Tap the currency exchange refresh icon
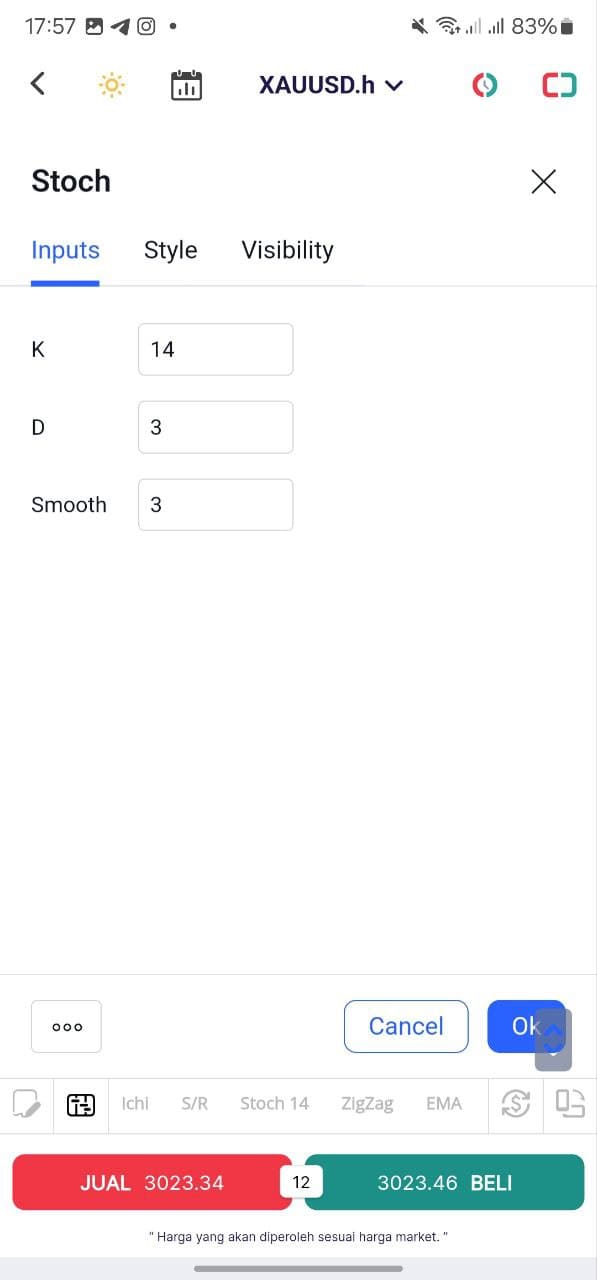 click(x=515, y=1104)
